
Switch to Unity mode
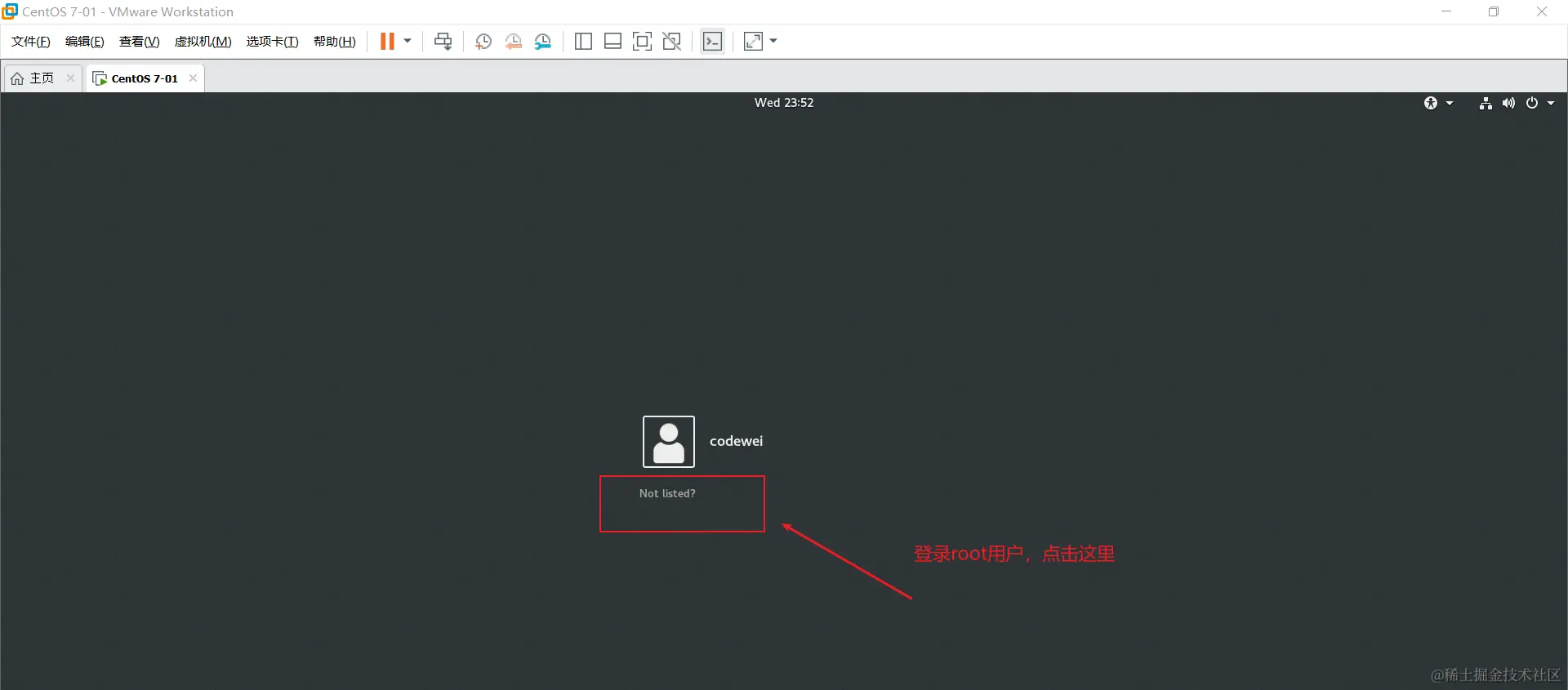coord(672,42)
